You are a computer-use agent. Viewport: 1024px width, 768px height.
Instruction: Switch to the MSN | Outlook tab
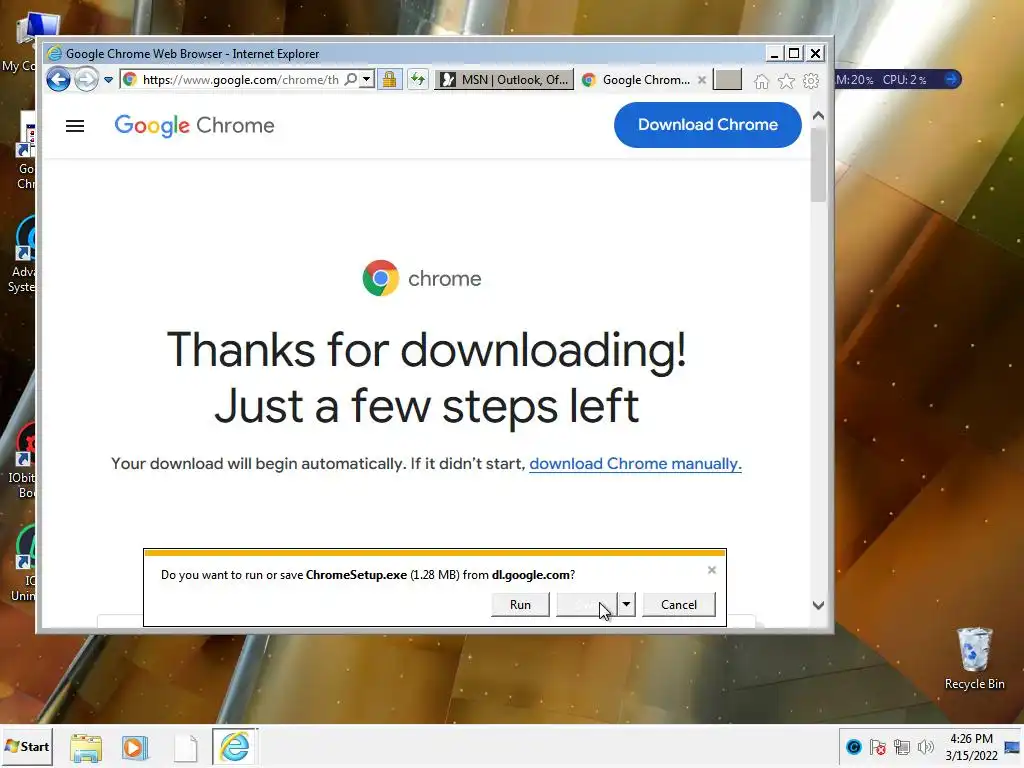pyautogui.click(x=504, y=80)
